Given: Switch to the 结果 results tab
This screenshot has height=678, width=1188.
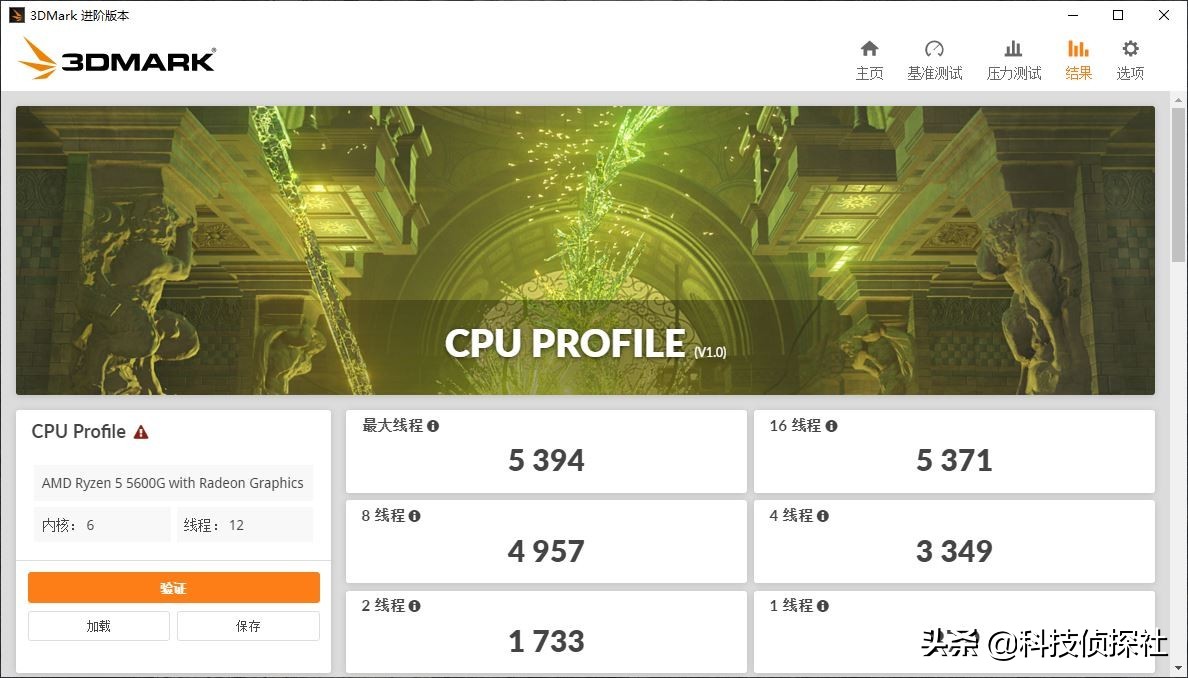Looking at the screenshot, I should 1078,58.
